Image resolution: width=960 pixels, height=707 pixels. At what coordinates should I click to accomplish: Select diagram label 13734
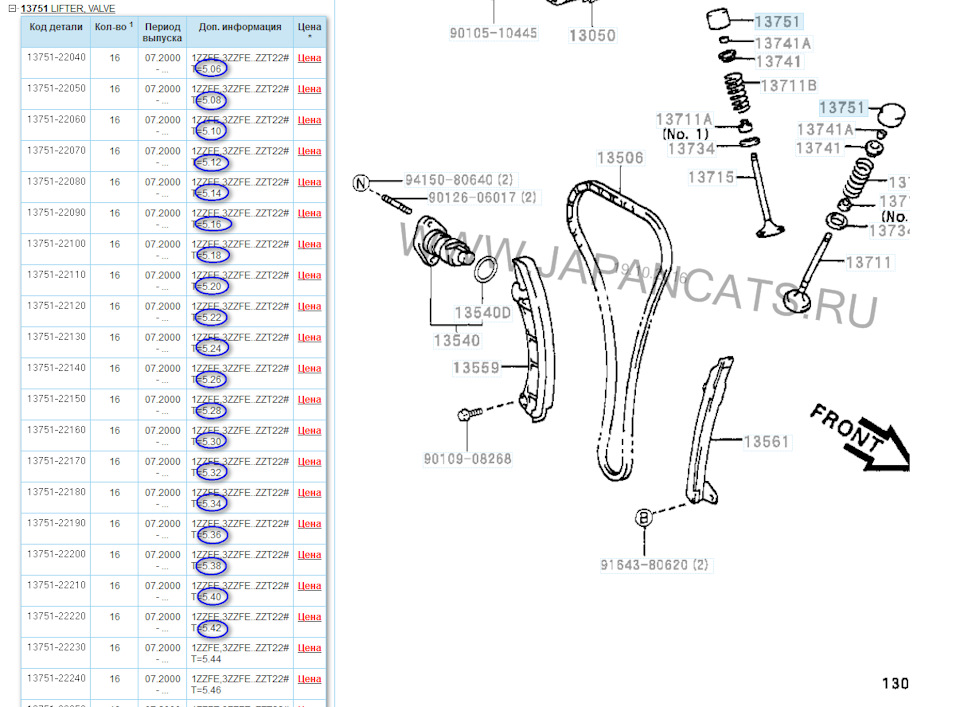coord(691,149)
